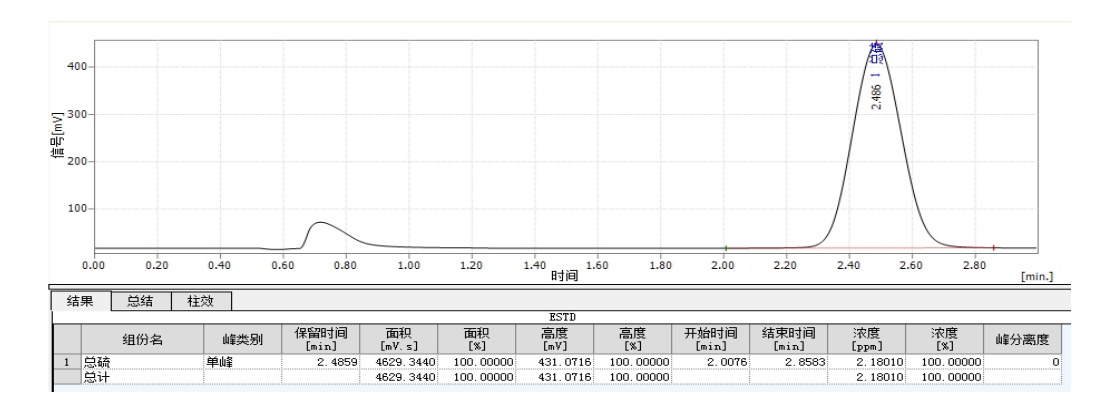Click the red peak end marker

pos(993,247)
